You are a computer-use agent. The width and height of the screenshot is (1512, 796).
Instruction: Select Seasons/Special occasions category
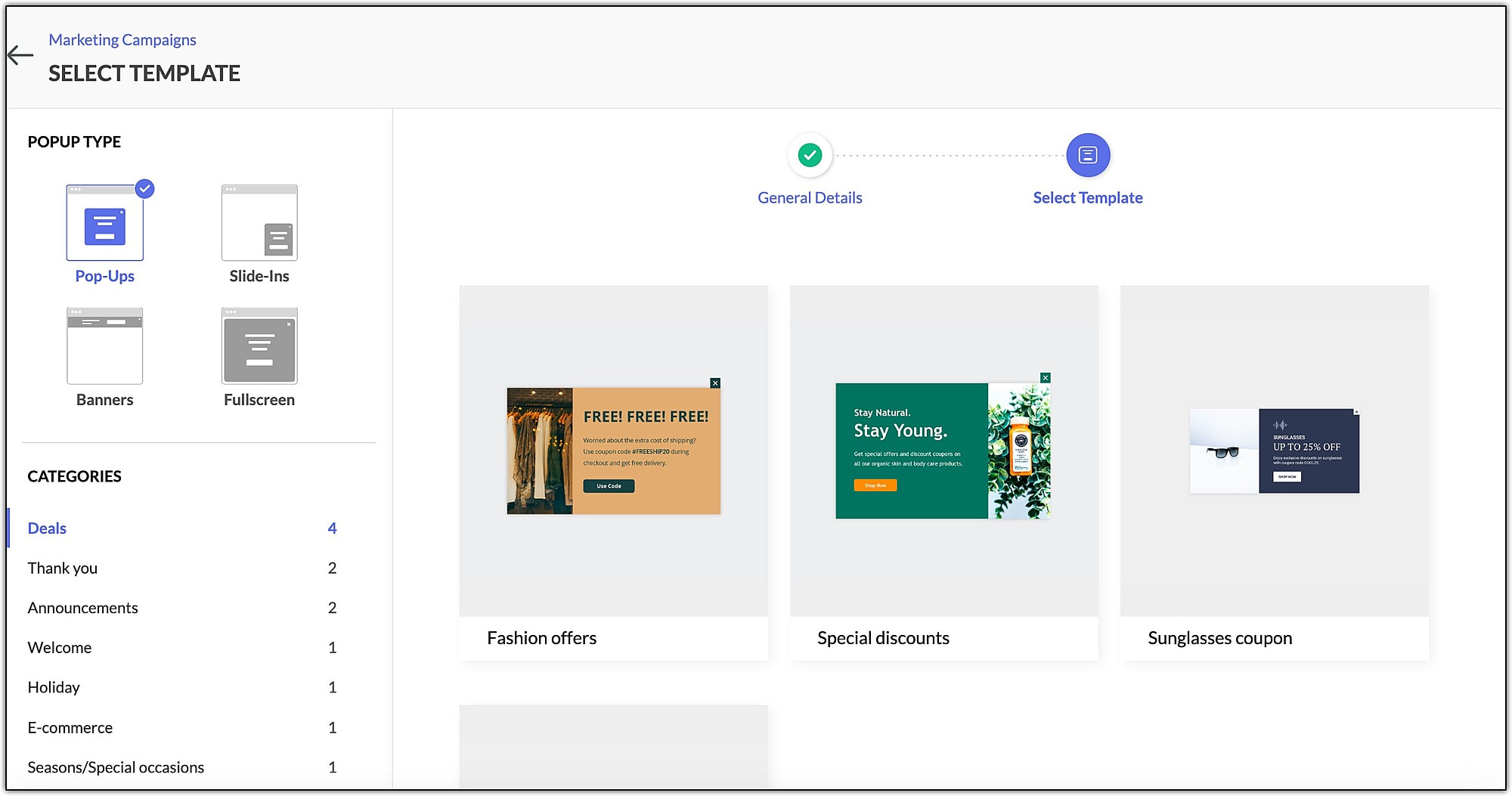point(182,768)
